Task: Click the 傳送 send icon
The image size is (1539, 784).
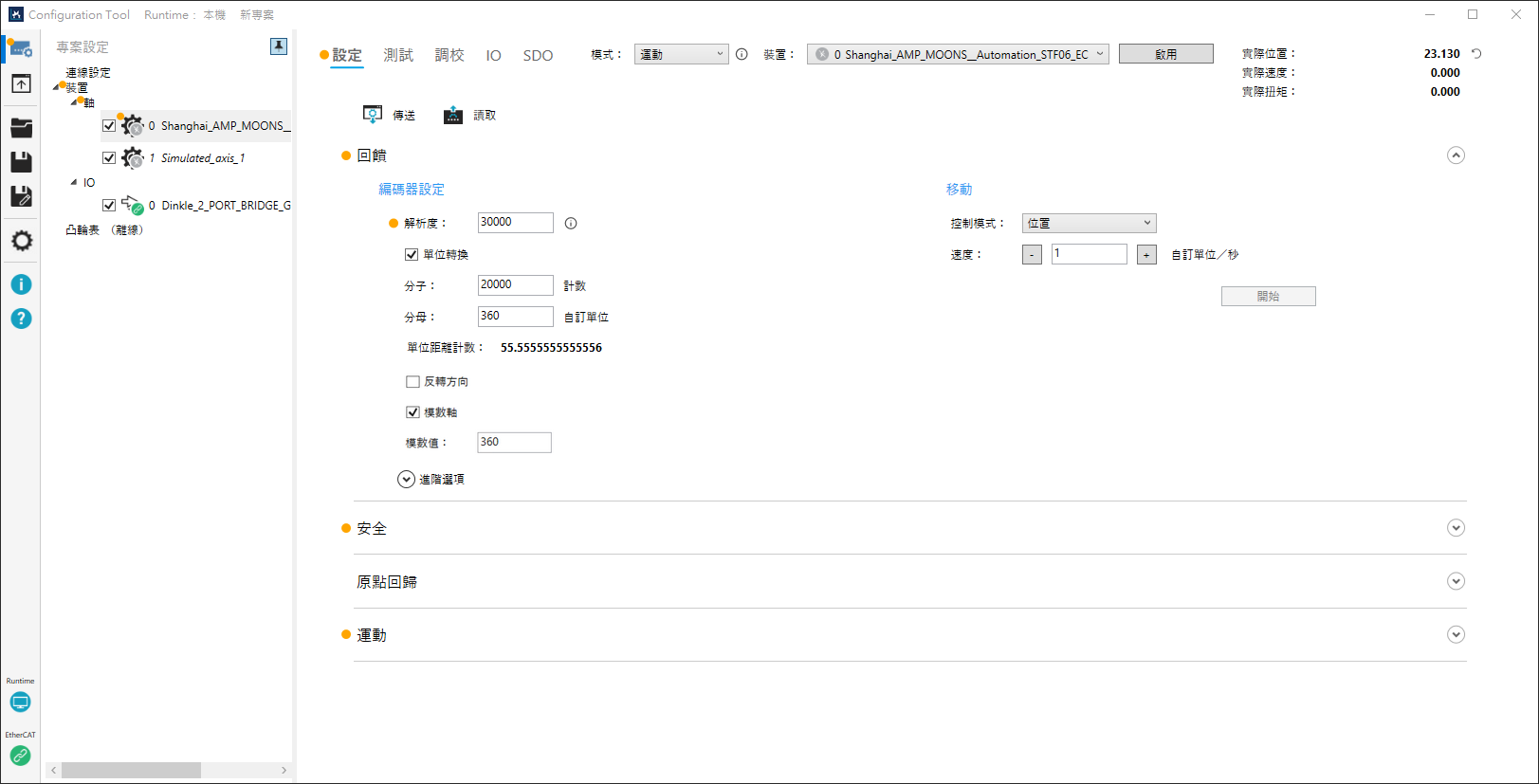Action: click(373, 115)
